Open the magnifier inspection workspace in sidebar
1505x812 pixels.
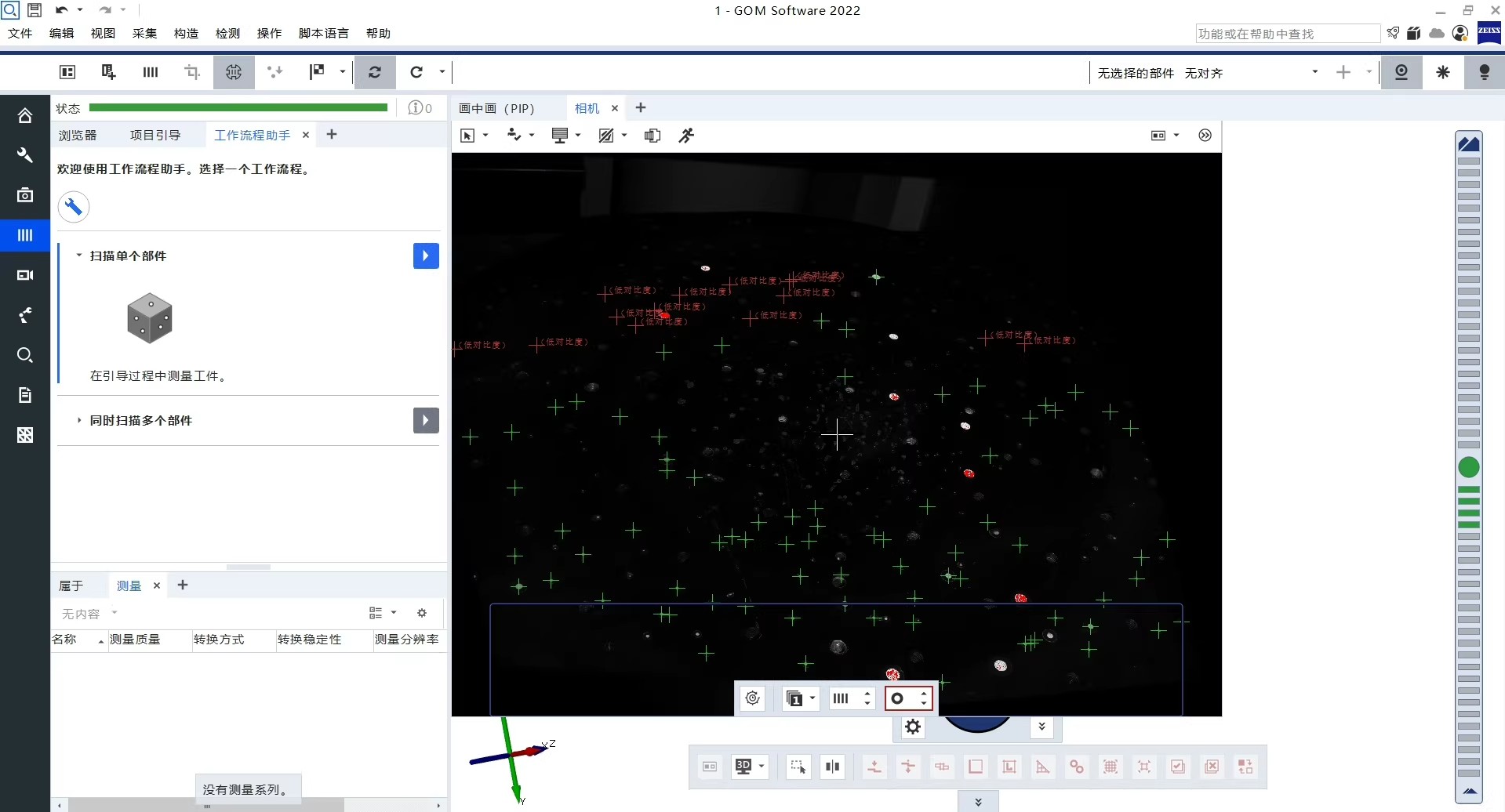[x=25, y=355]
